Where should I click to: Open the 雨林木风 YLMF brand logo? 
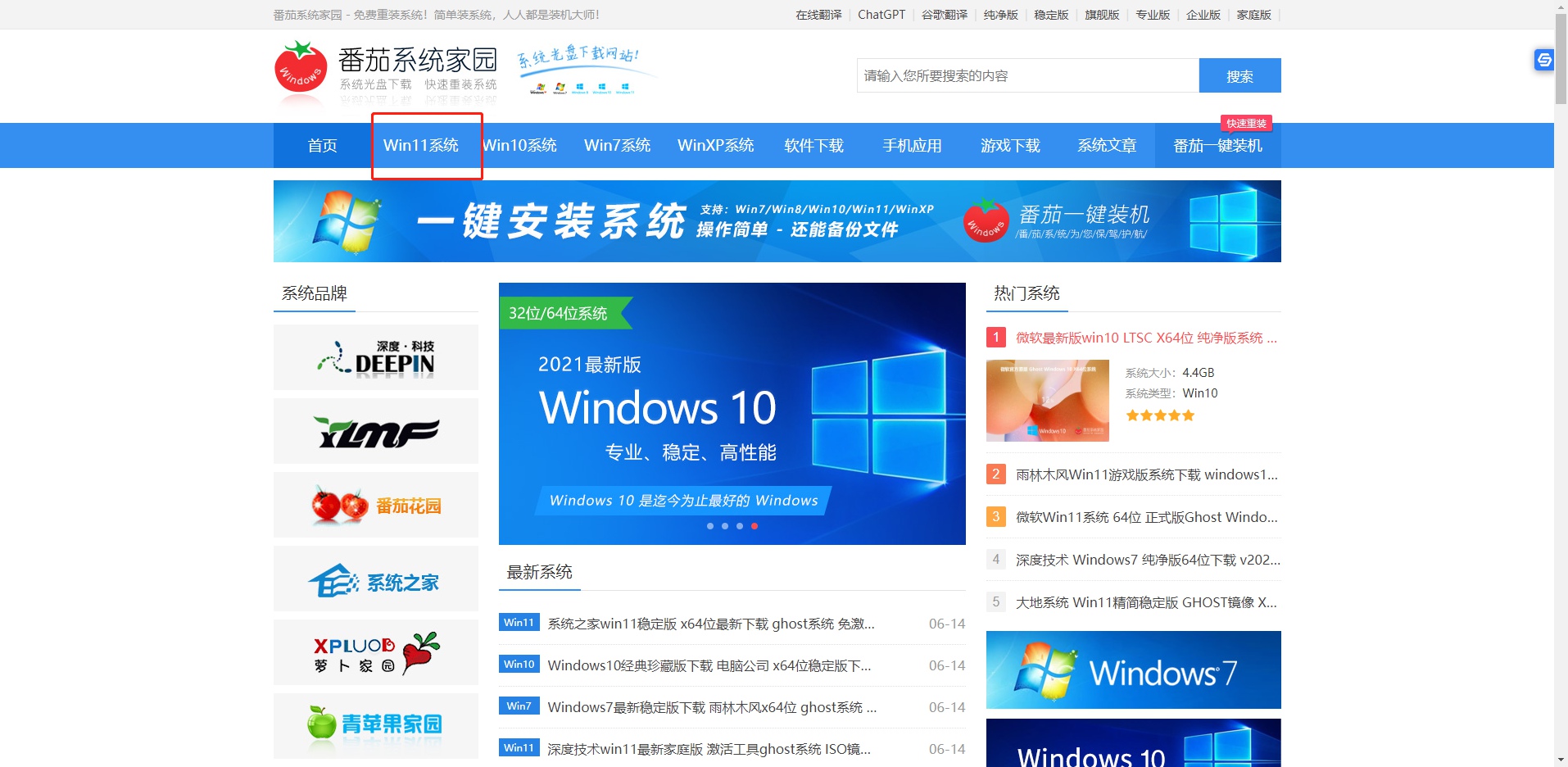point(375,430)
